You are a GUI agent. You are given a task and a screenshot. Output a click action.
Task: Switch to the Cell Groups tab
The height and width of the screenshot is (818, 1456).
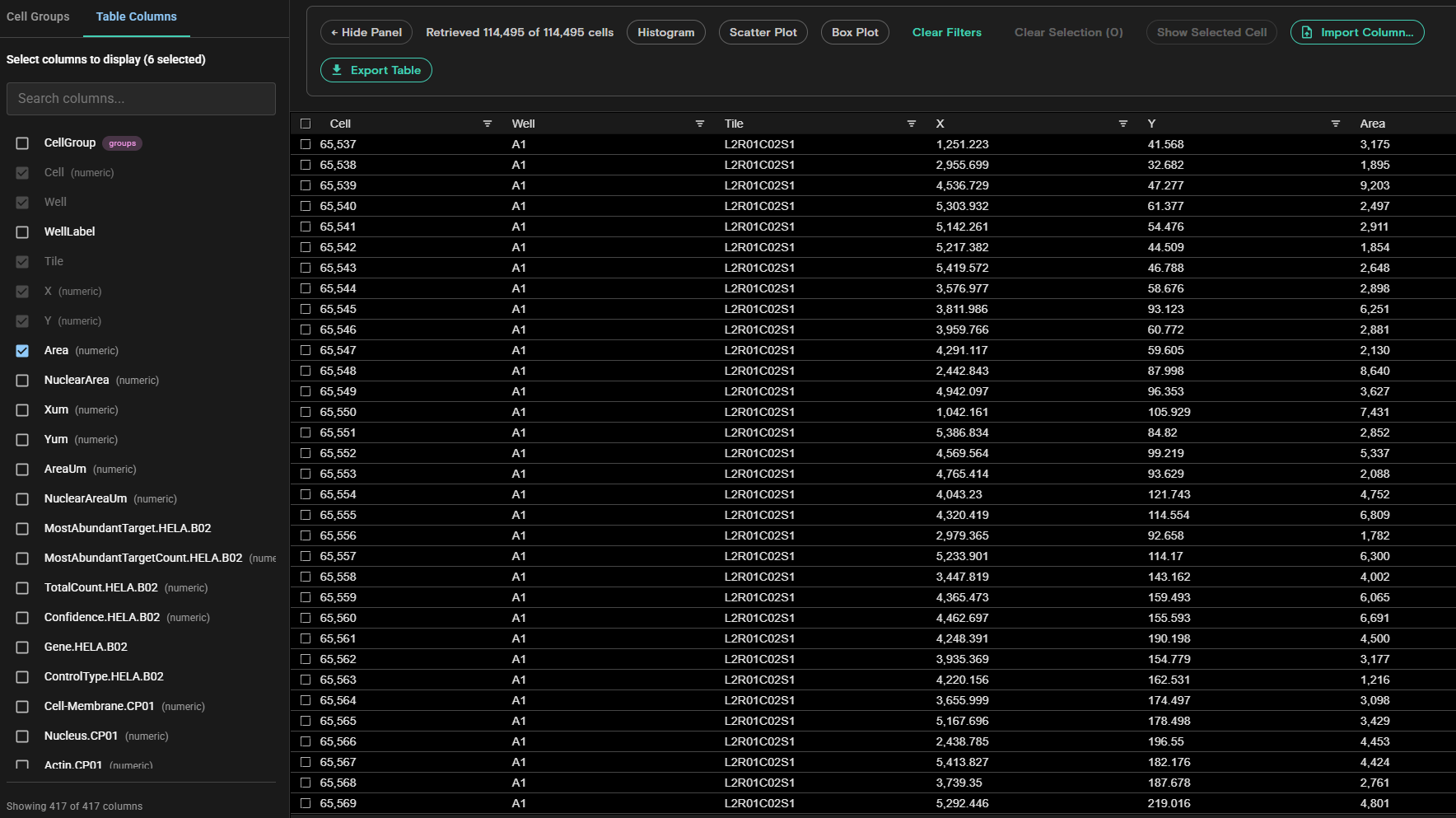pos(38,16)
